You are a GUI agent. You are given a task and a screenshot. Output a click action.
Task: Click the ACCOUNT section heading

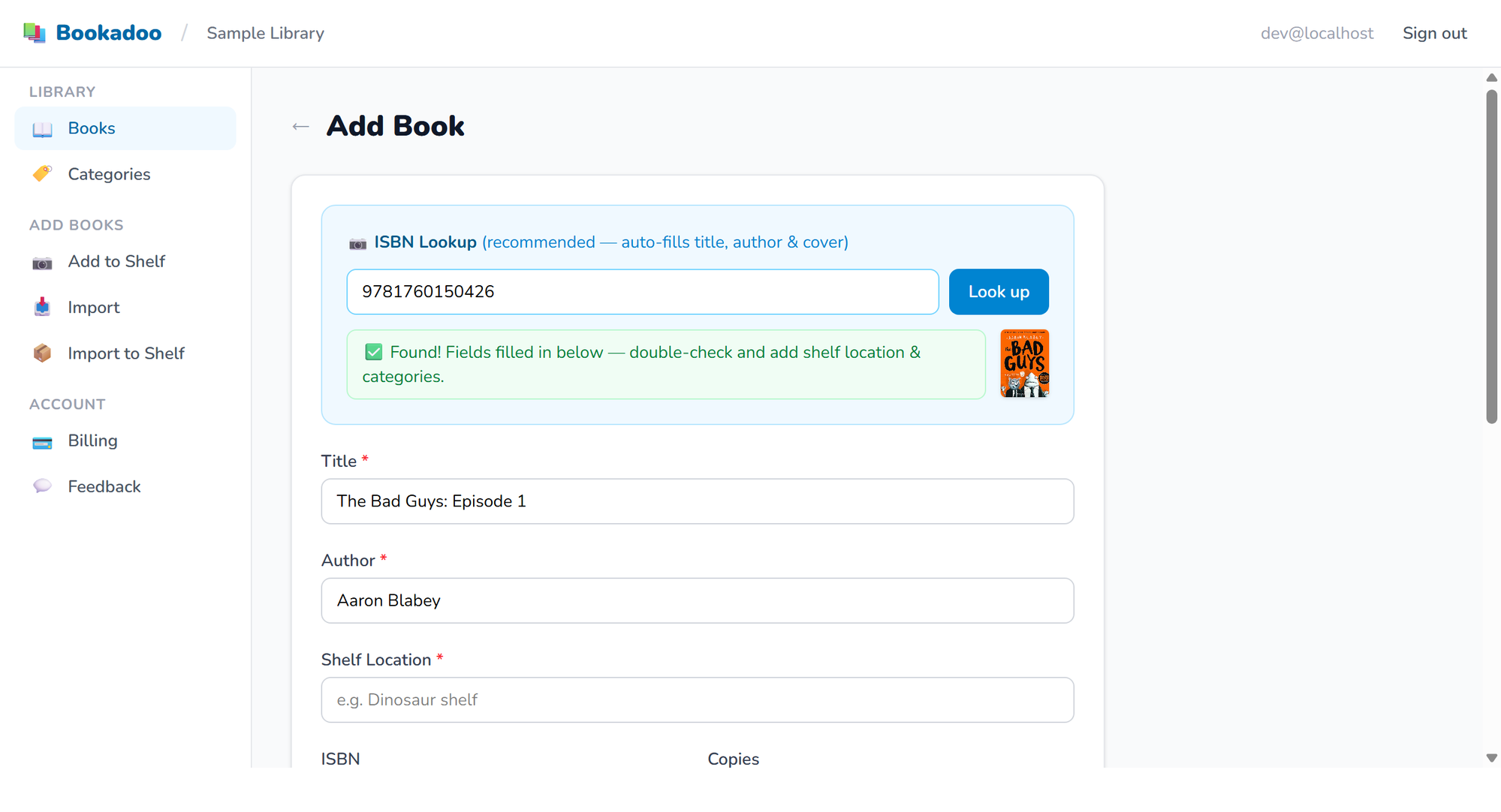click(67, 404)
